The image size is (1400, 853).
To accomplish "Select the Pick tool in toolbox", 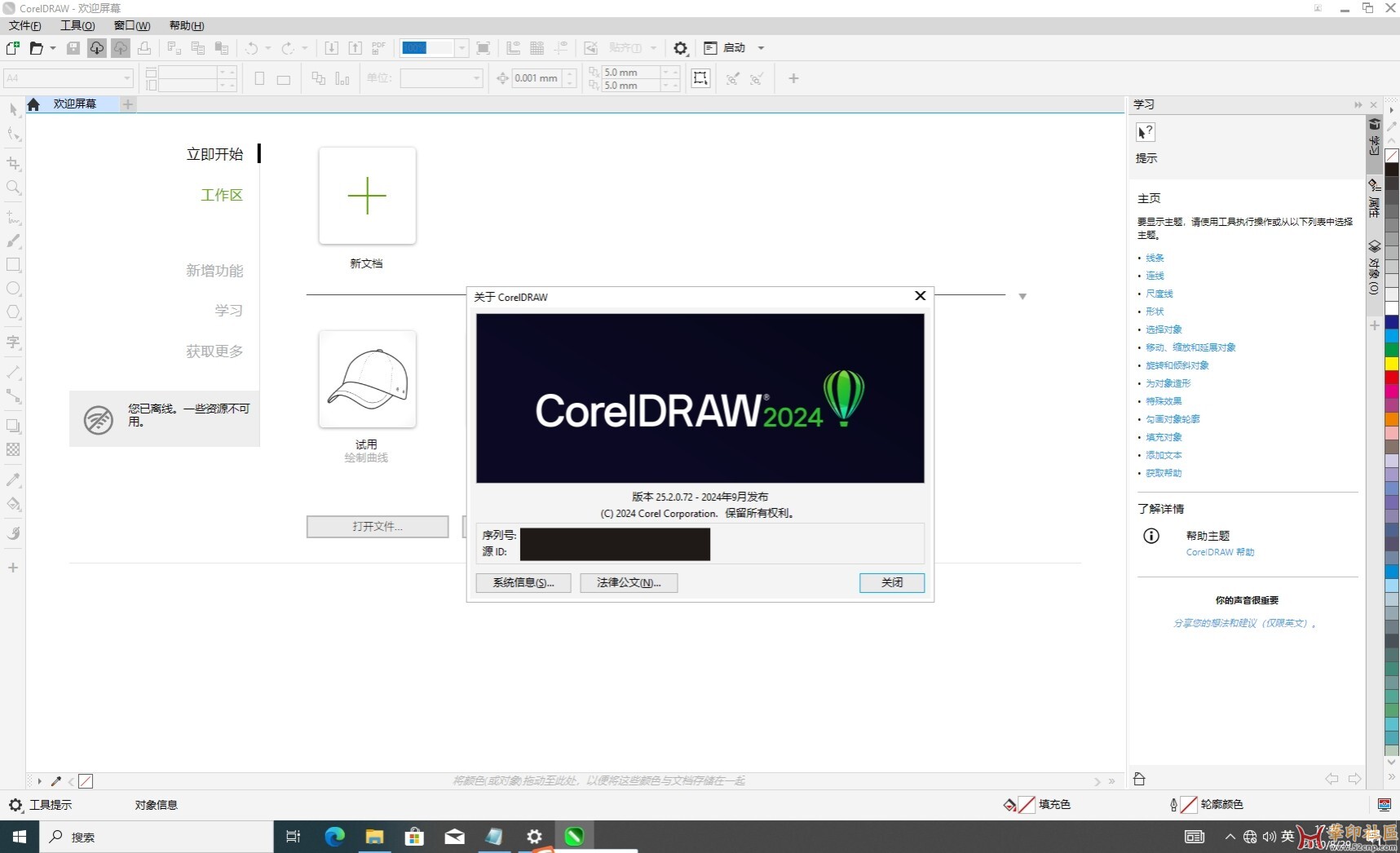I will [x=14, y=109].
